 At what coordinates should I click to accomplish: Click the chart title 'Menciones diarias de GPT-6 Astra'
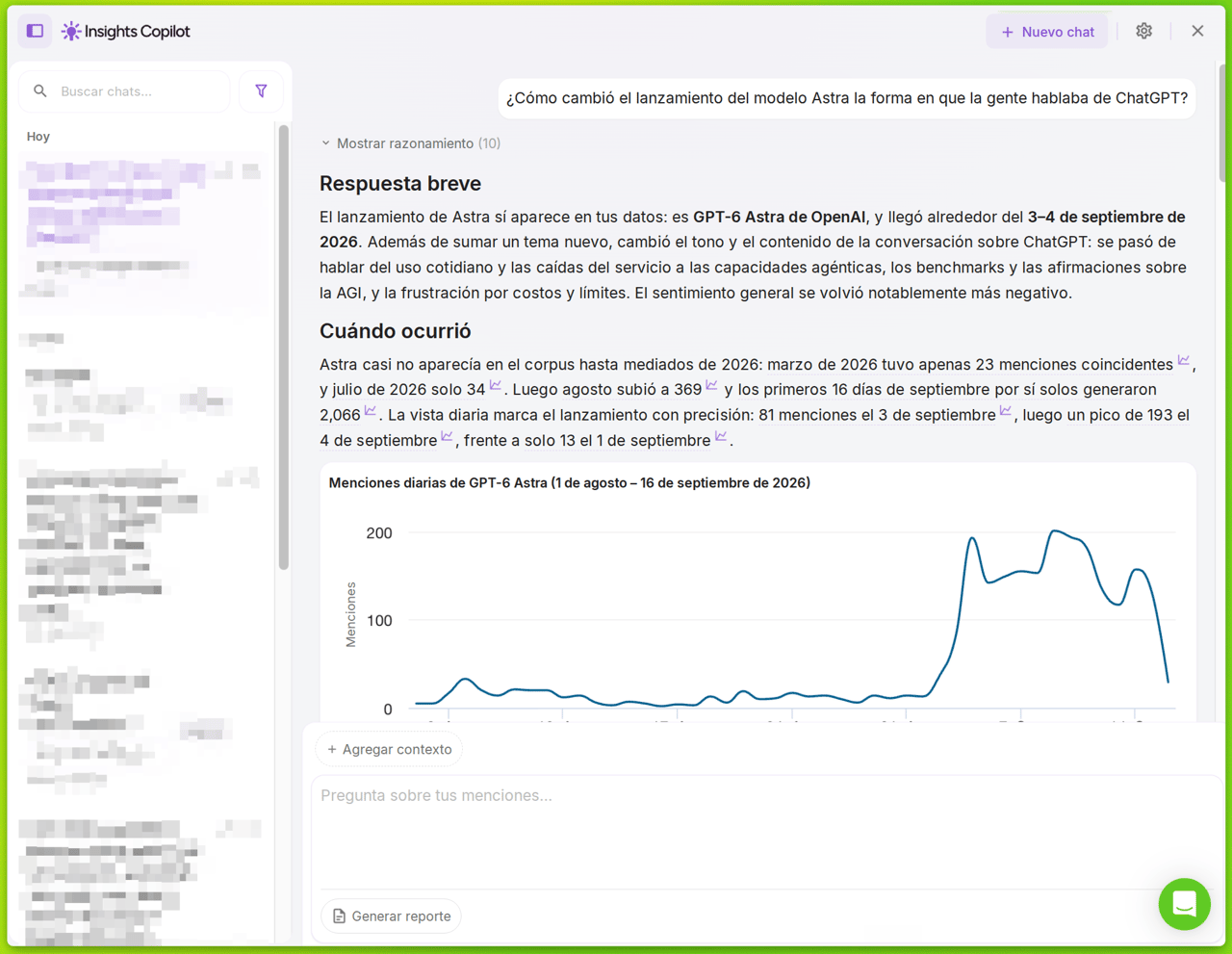[569, 483]
